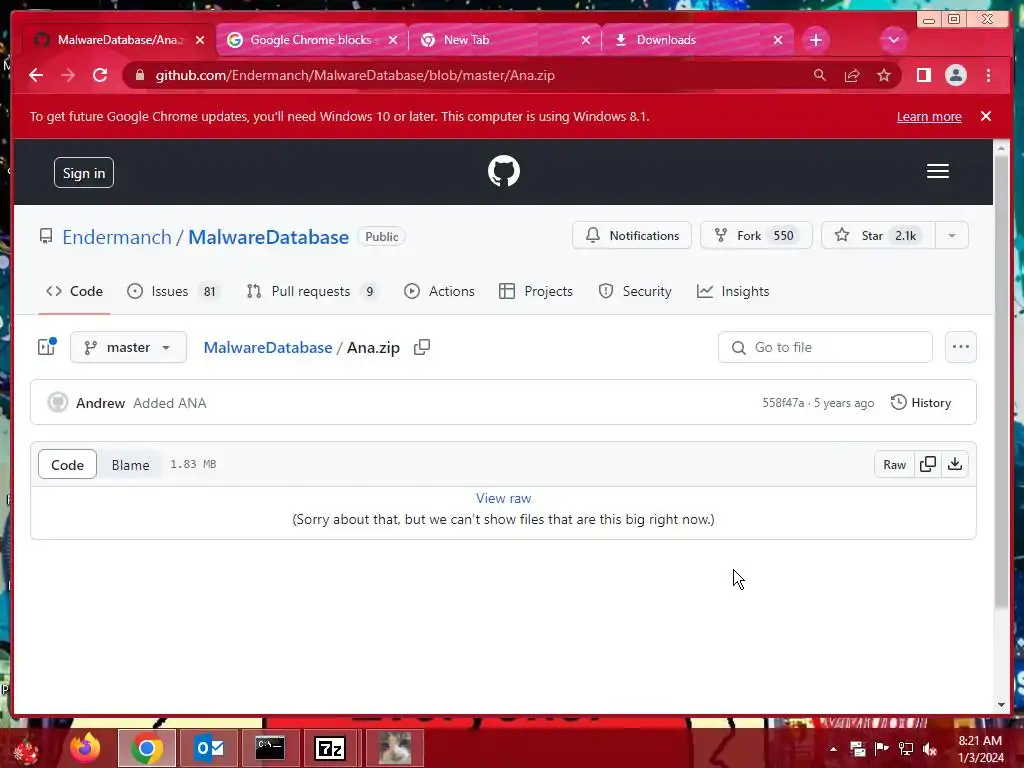
Task: Bookmark this page with star icon
Action: click(x=884, y=76)
